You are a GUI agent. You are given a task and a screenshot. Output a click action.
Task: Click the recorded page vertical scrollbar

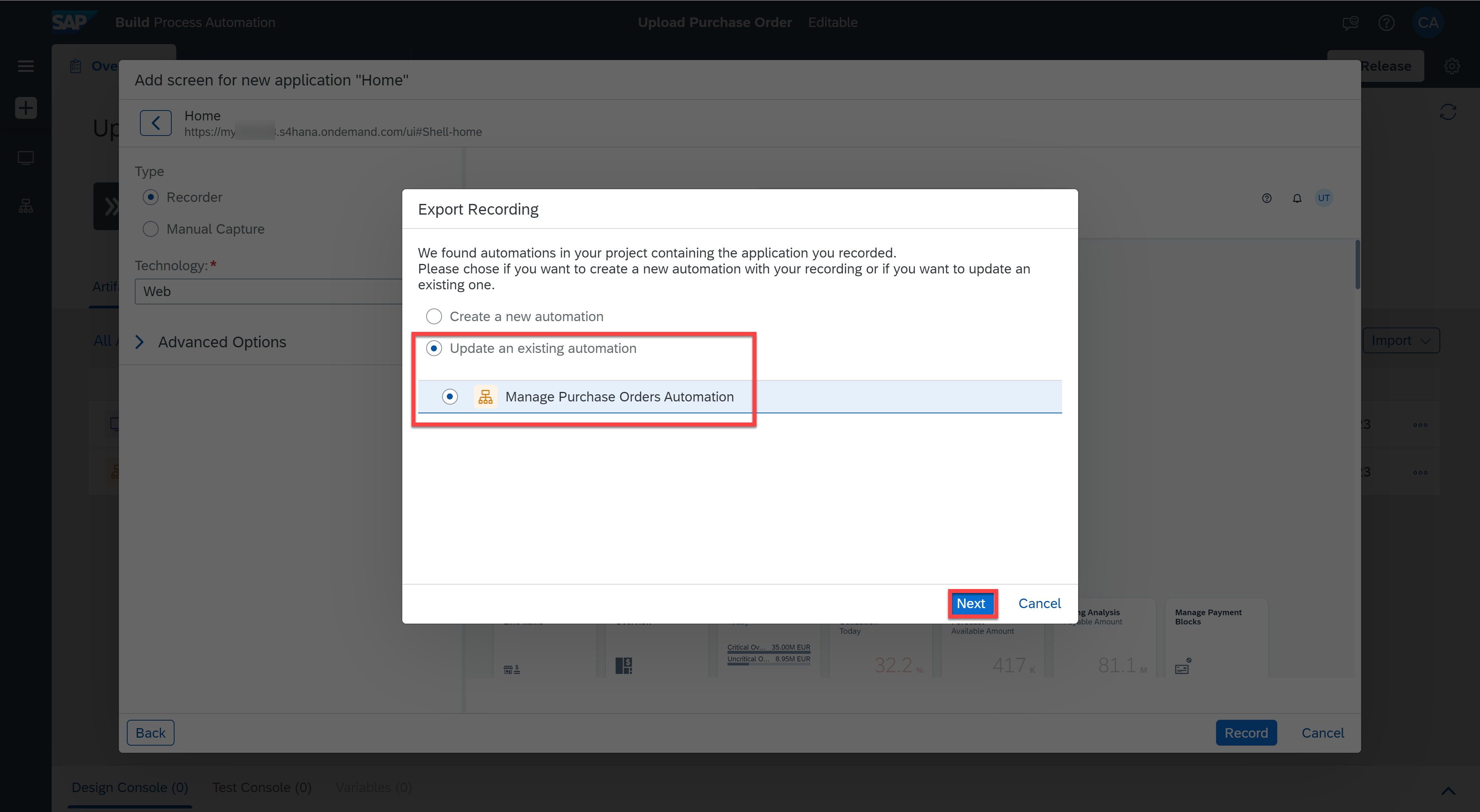pos(1357,265)
